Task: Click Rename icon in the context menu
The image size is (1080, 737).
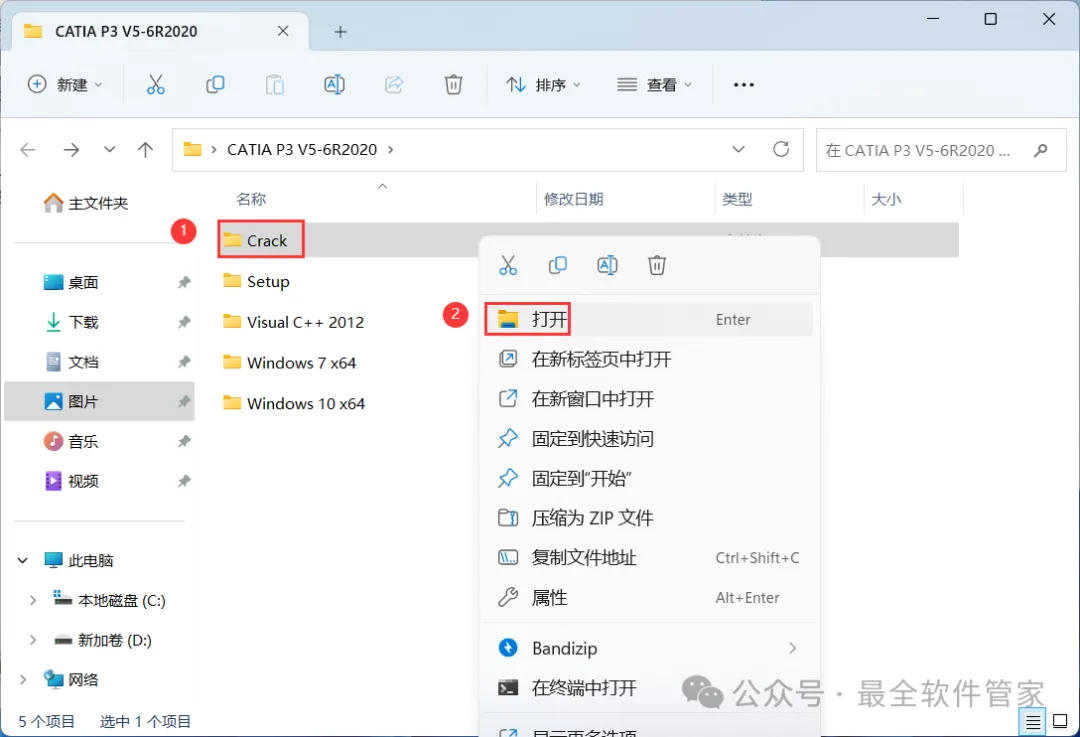Action: point(608,265)
